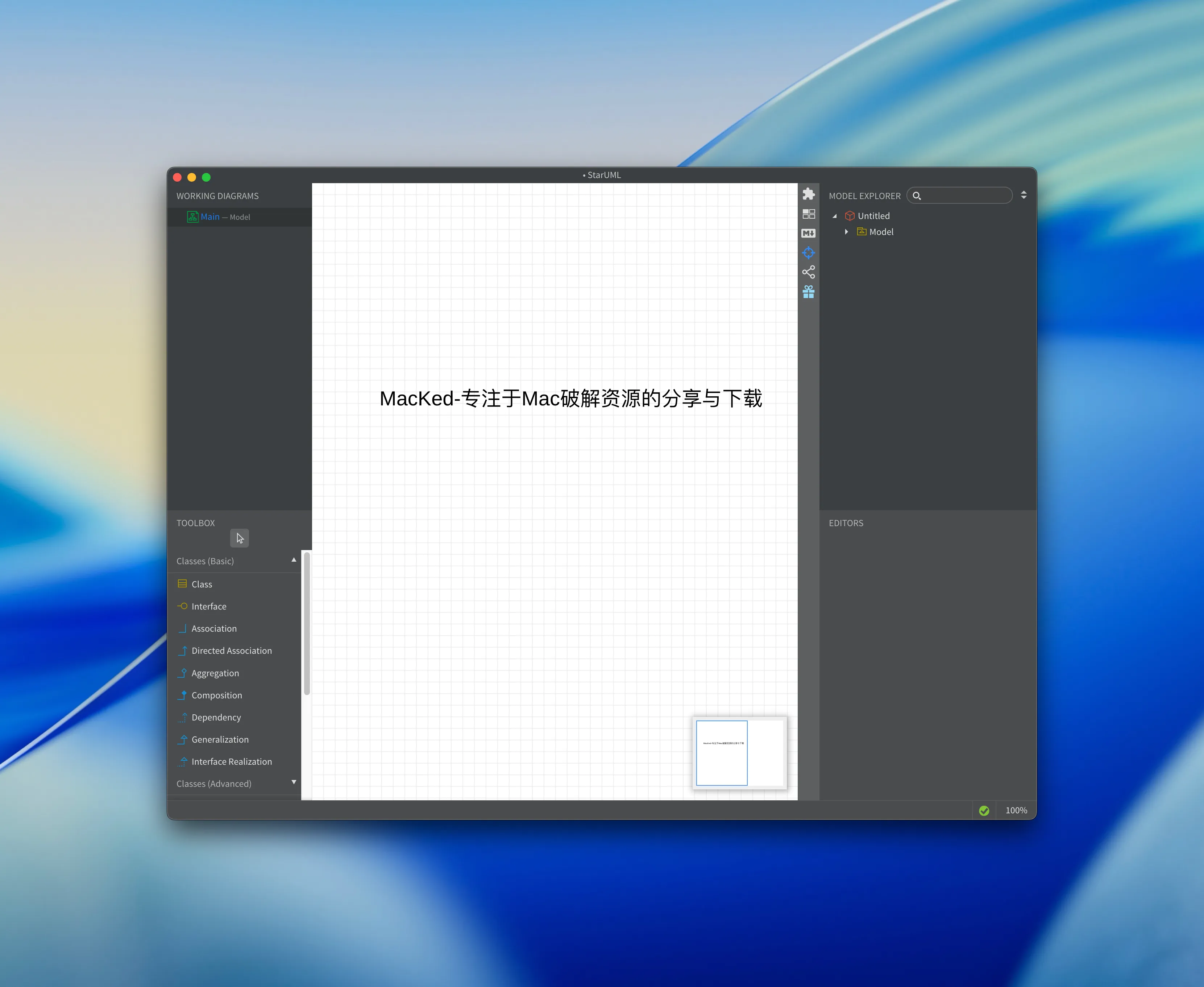1204x987 pixels.
Task: Click the WORKING DIAGRAMS panel header
Action: point(217,196)
